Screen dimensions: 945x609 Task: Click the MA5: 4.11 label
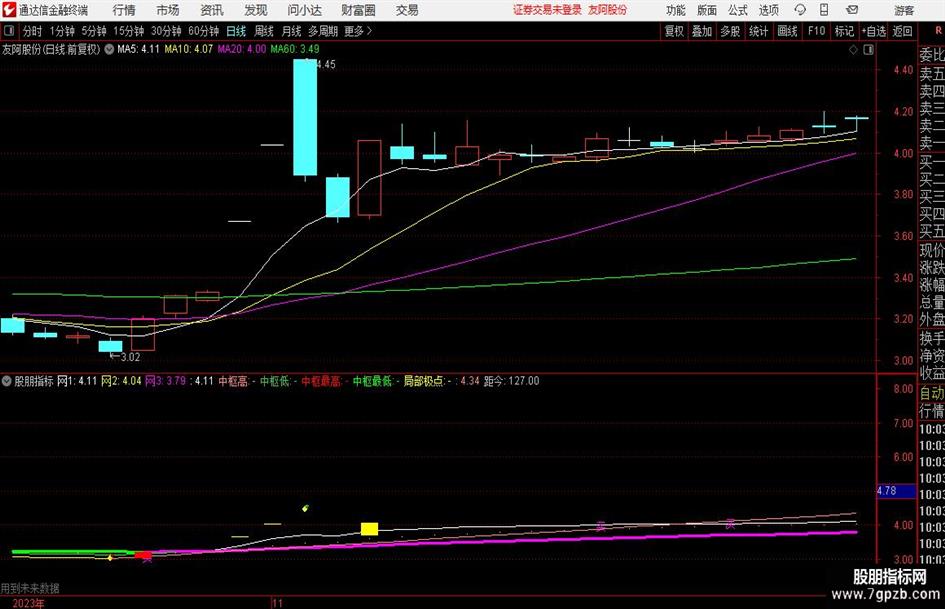[x=139, y=49]
